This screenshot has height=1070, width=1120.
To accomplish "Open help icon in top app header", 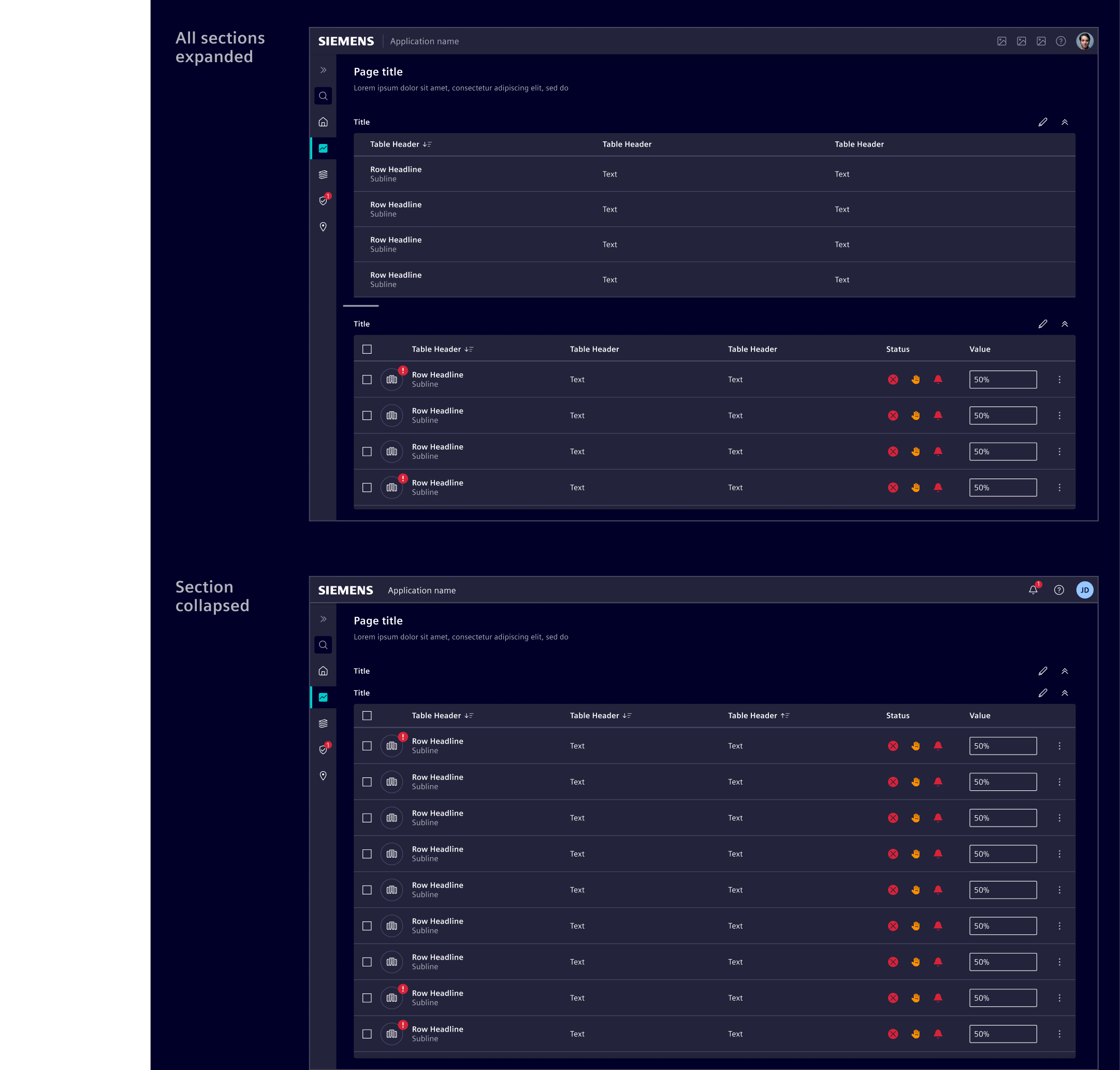I will coord(1060,41).
